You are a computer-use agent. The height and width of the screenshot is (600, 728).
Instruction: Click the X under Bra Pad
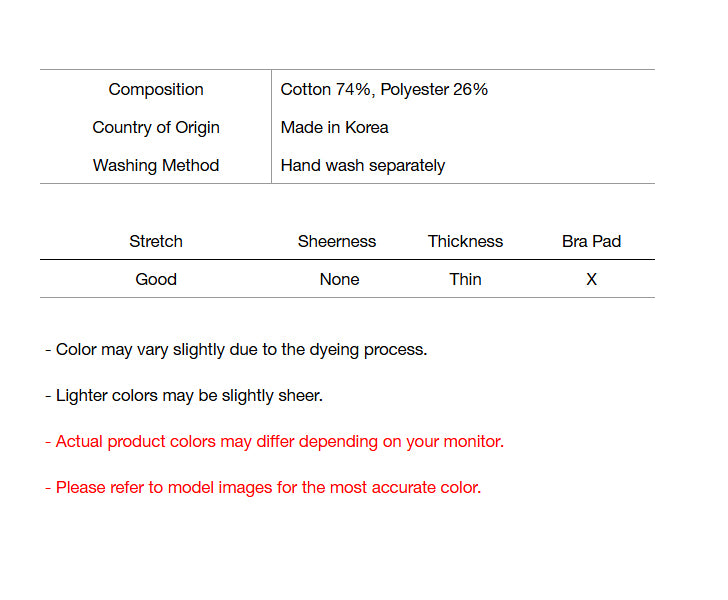coord(592,280)
